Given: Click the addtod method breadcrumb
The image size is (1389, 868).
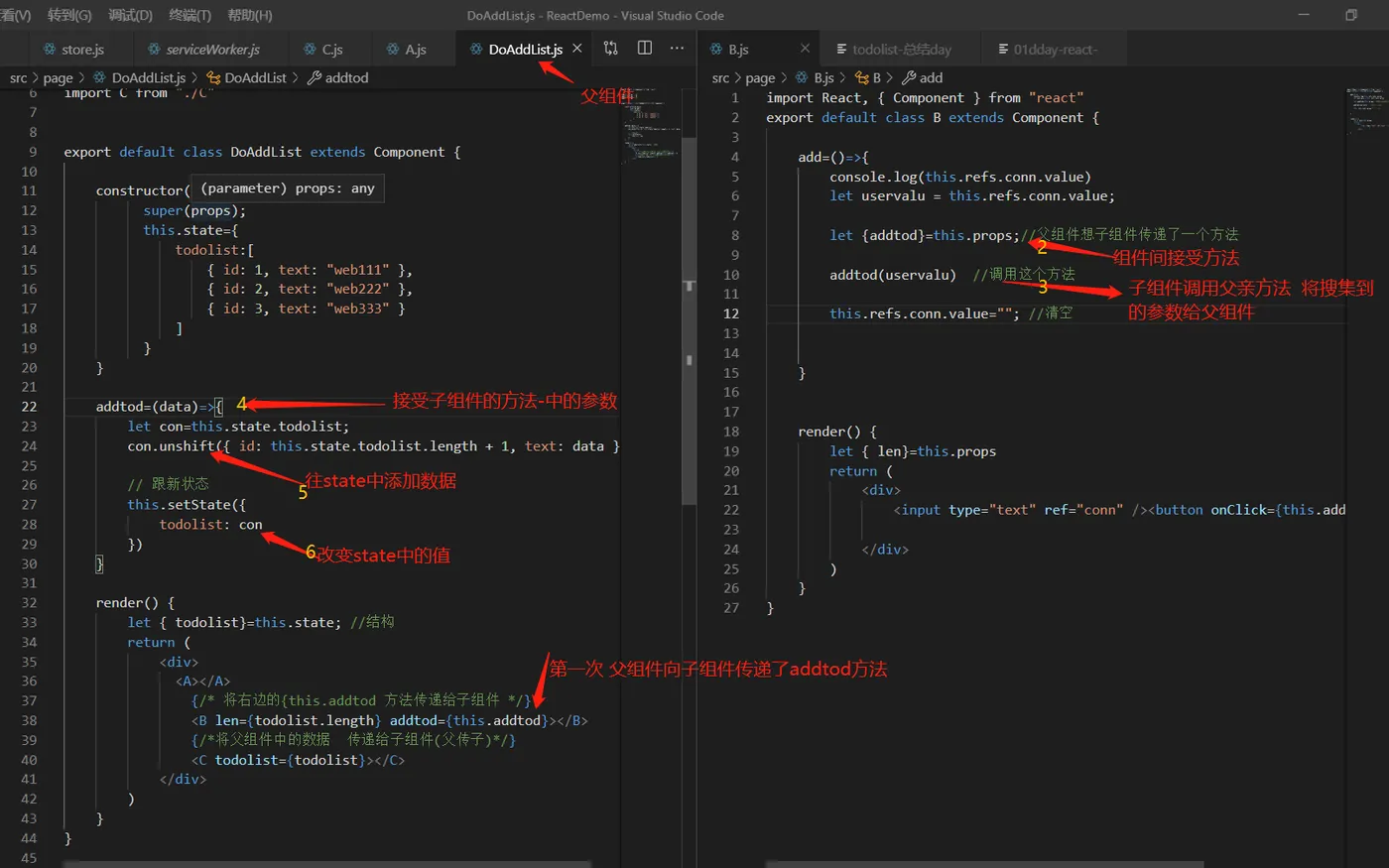Looking at the screenshot, I should point(345,77).
